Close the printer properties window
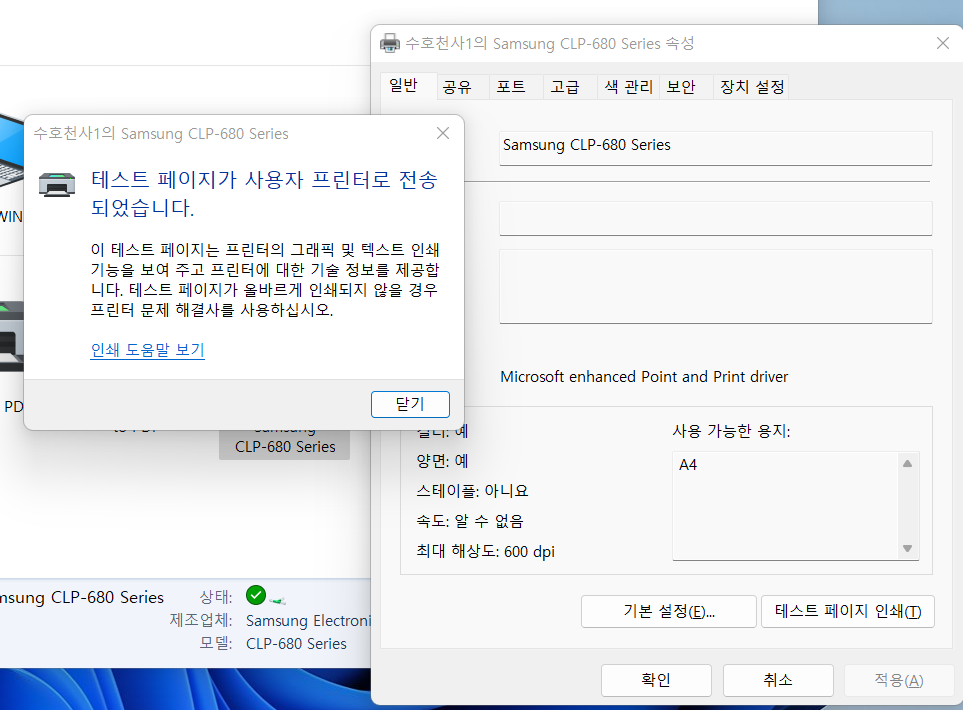This screenshot has width=963, height=710. click(x=943, y=43)
